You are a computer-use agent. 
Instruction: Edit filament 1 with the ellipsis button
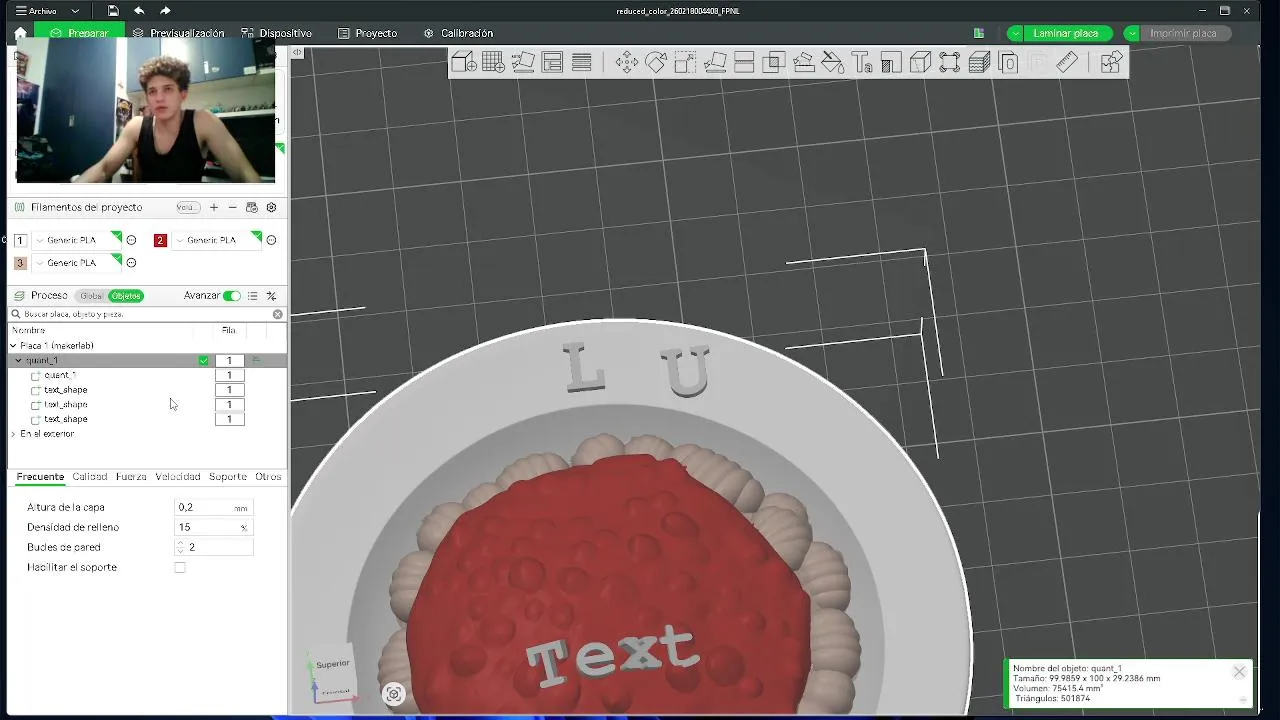[x=131, y=240]
